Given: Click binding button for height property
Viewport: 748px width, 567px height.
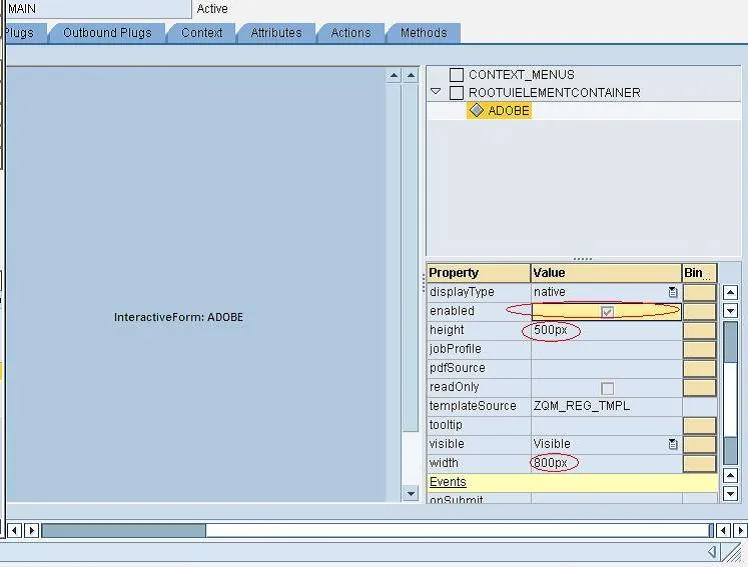Looking at the screenshot, I should tap(699, 330).
